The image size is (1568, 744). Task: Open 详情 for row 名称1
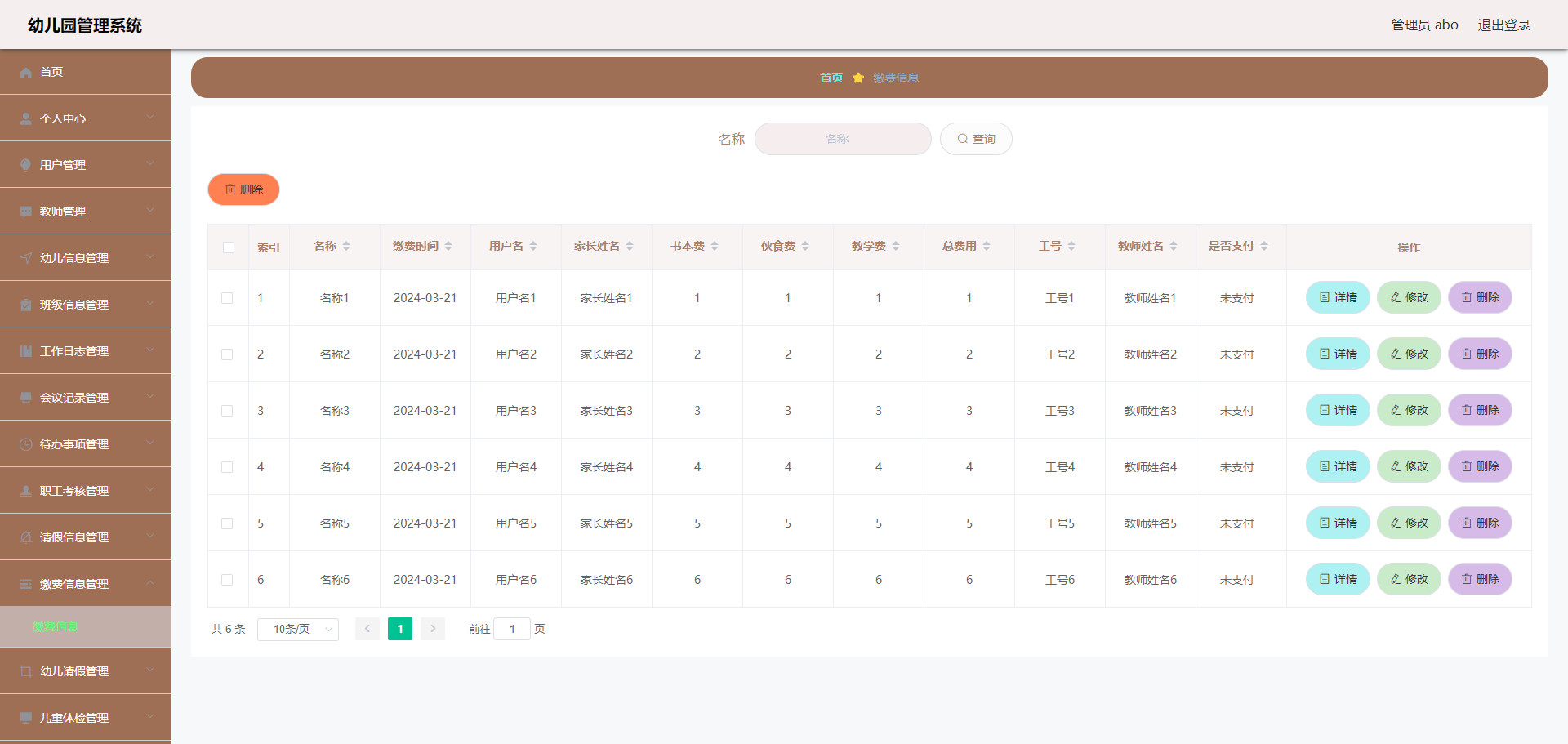click(1338, 298)
